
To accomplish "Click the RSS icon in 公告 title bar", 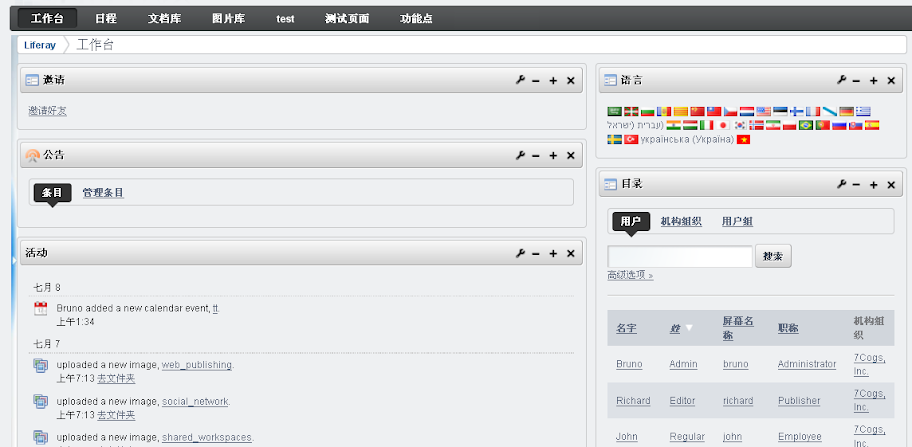I will (33, 155).
